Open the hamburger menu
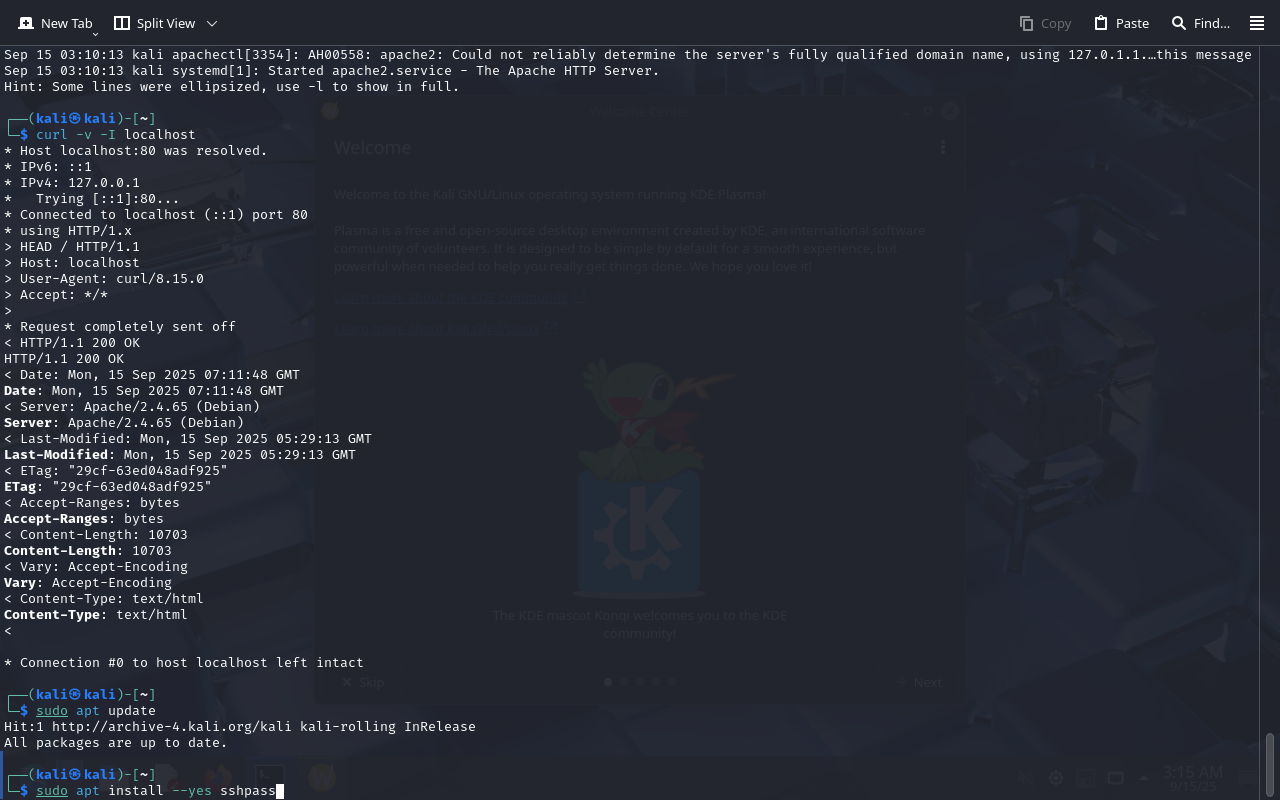 click(x=1257, y=23)
